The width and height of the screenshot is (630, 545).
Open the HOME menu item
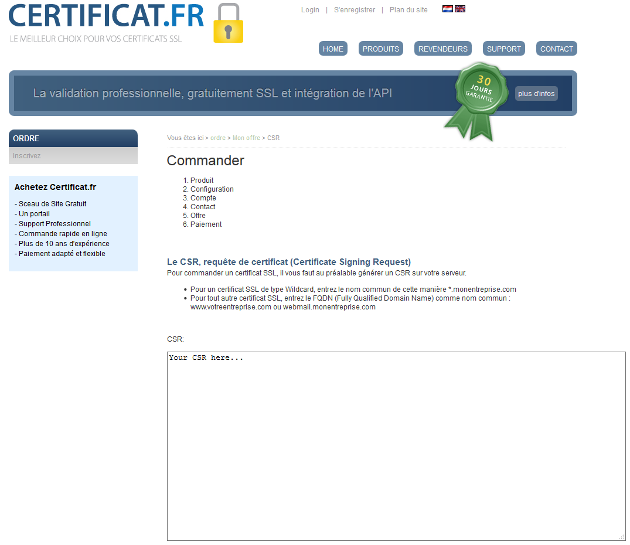click(x=333, y=49)
